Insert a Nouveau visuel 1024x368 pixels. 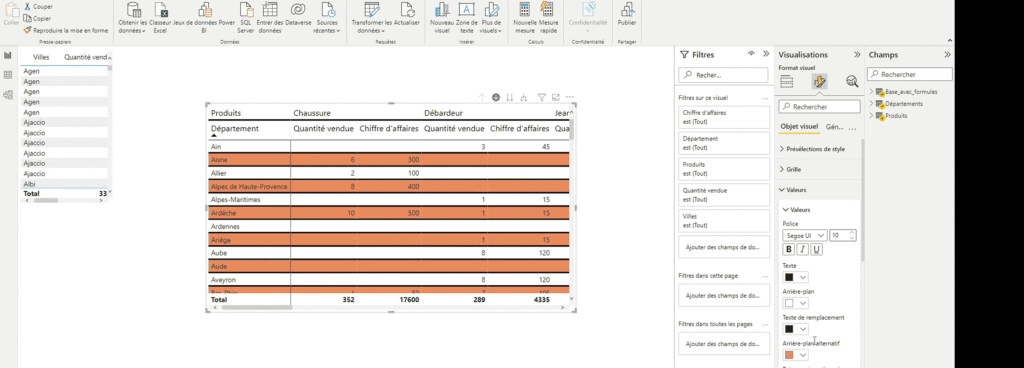442,18
